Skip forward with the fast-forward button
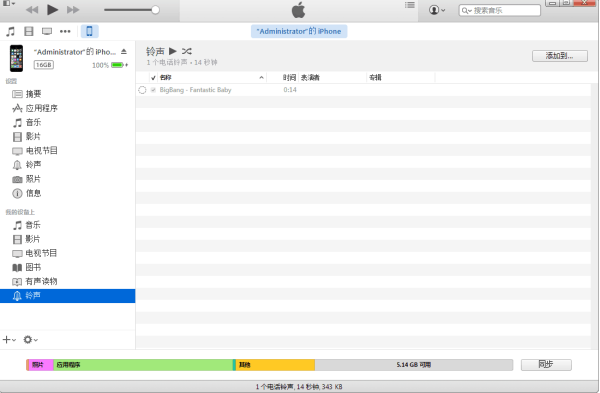The image size is (600, 393). click(73, 10)
